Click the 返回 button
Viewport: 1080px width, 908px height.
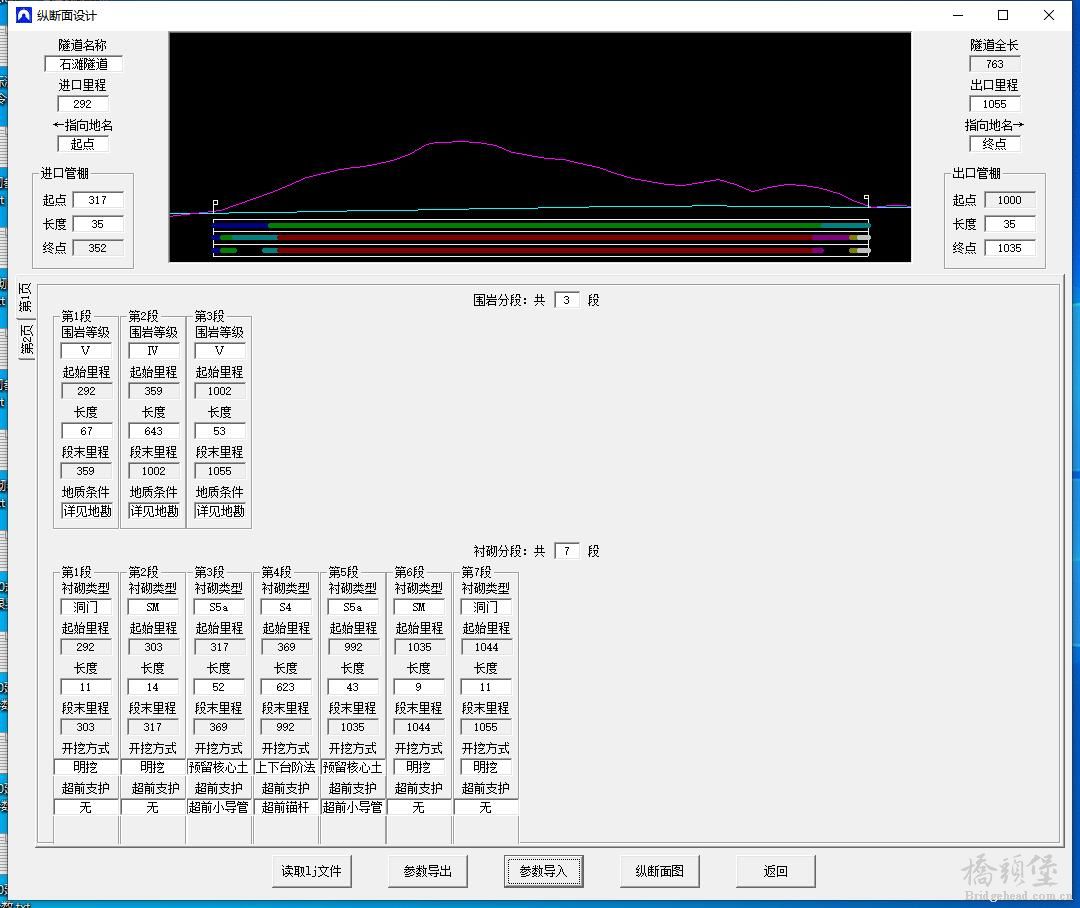[x=776, y=871]
